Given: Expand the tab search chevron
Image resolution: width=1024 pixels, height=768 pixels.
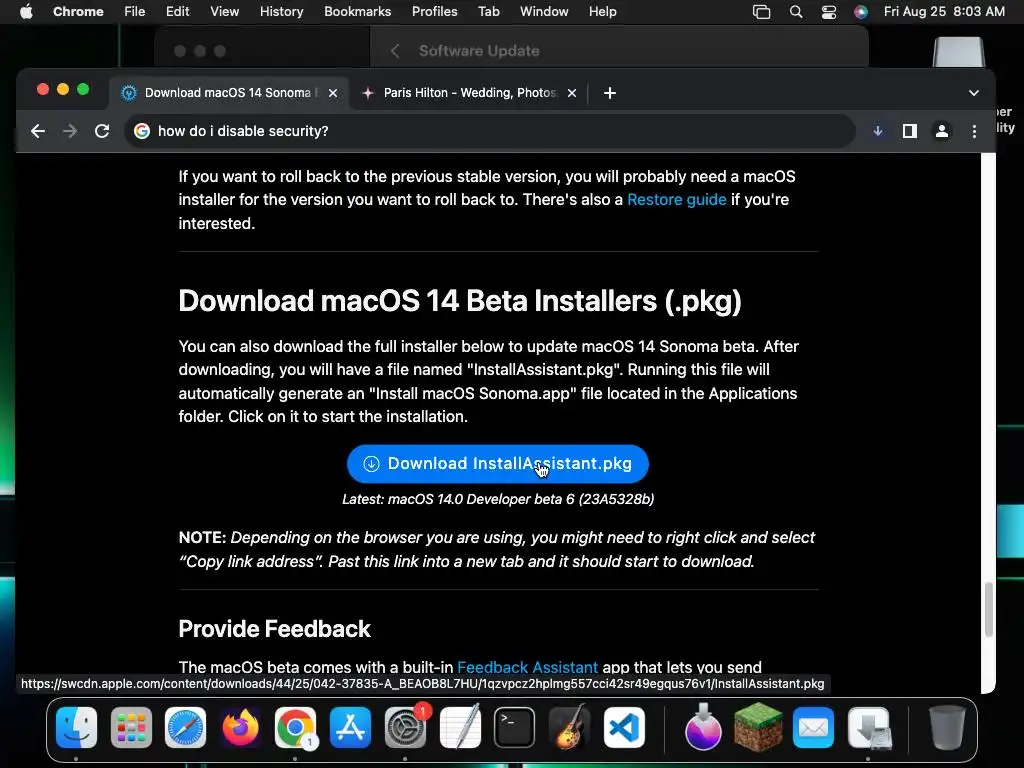Looking at the screenshot, I should [974, 93].
